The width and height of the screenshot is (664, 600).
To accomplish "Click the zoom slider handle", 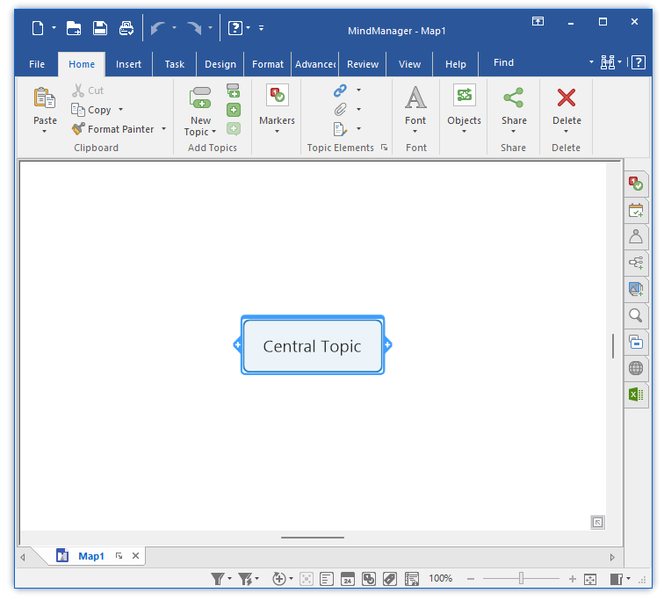I will (521, 578).
